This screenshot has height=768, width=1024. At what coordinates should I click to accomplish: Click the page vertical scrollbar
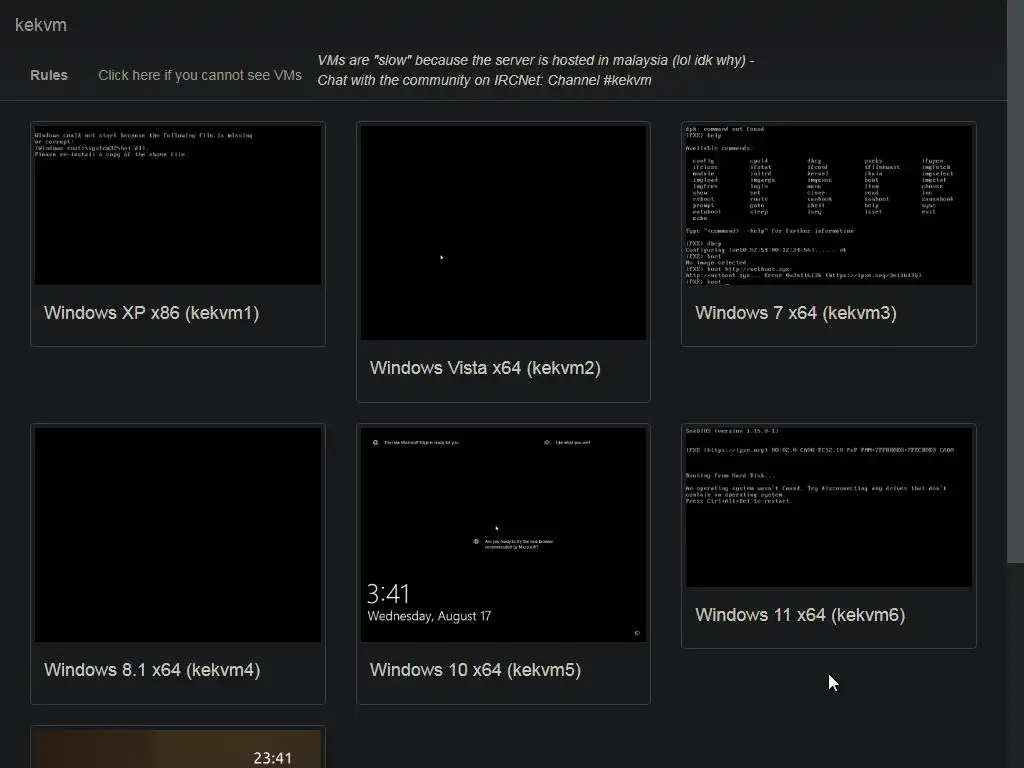tap(1016, 281)
